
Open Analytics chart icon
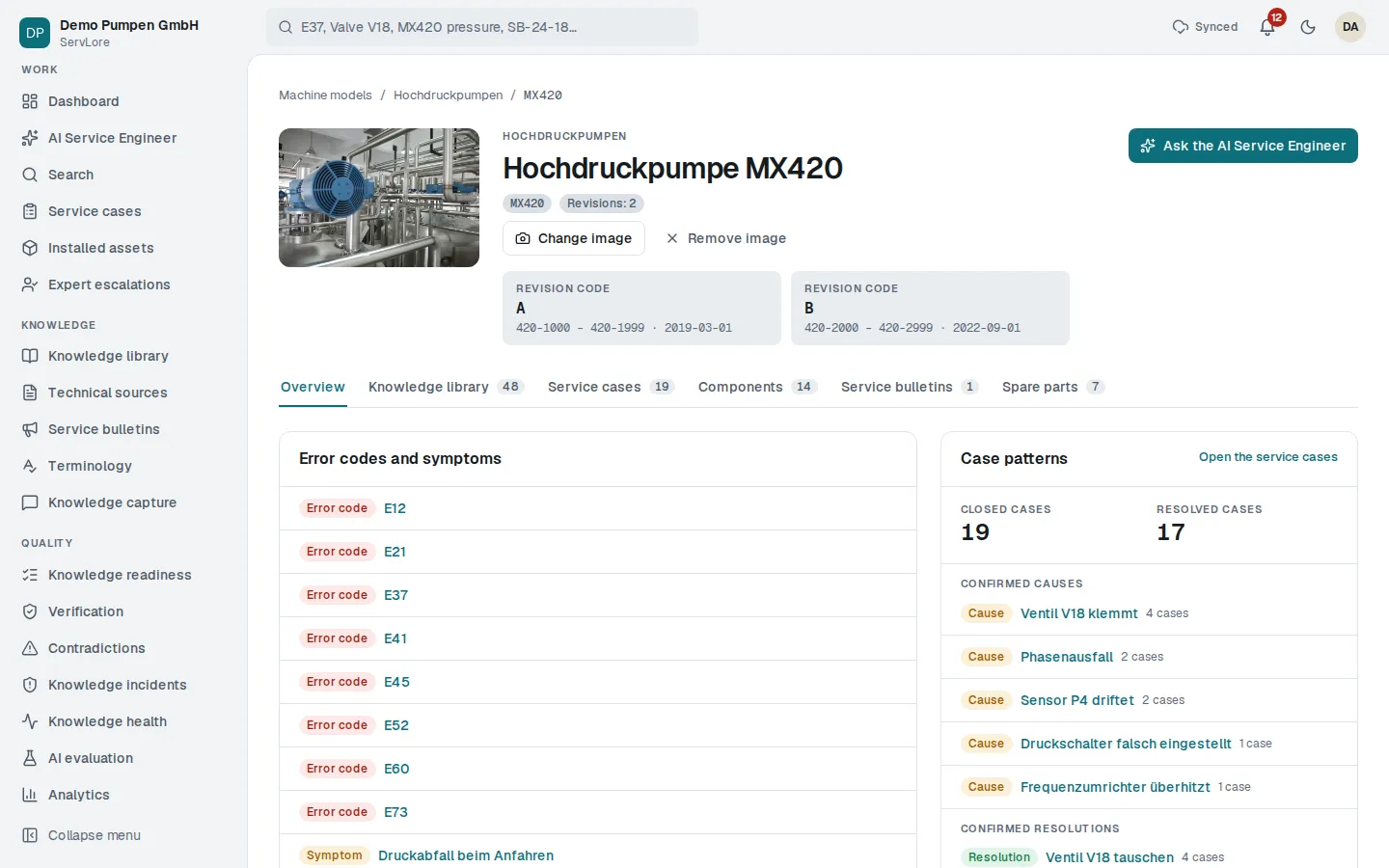point(30,795)
